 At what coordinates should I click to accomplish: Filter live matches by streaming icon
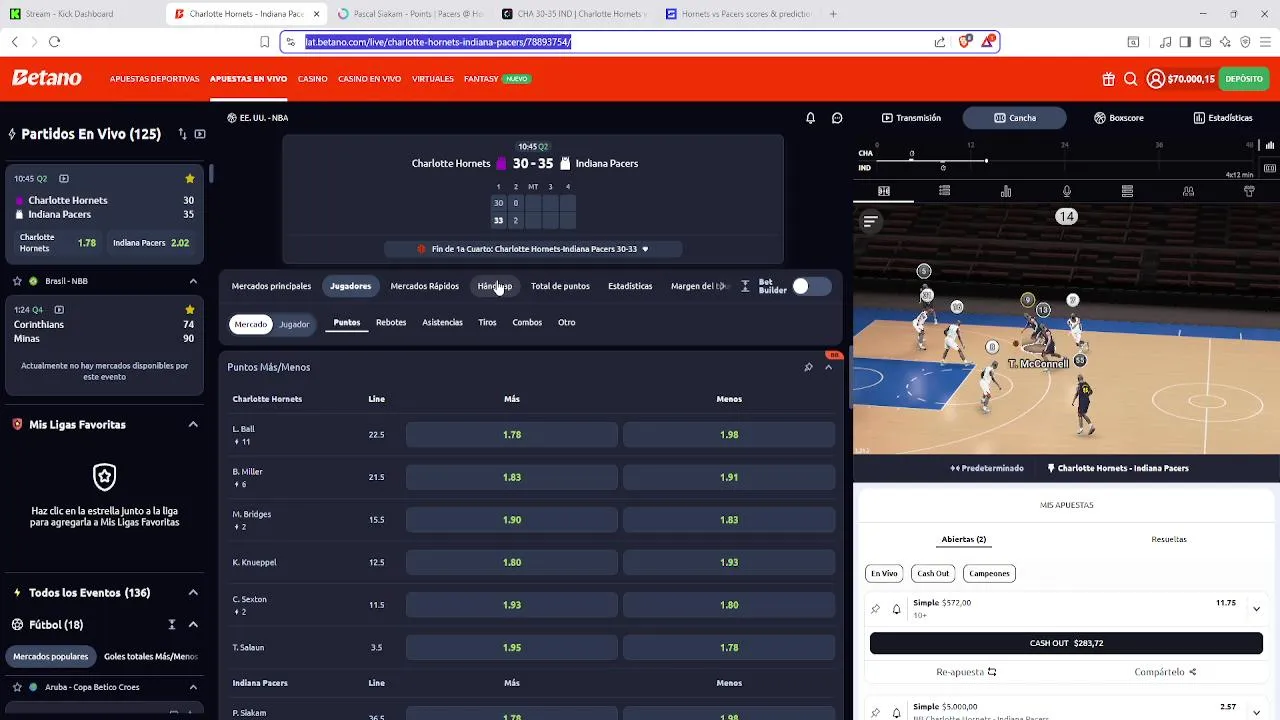[200, 134]
